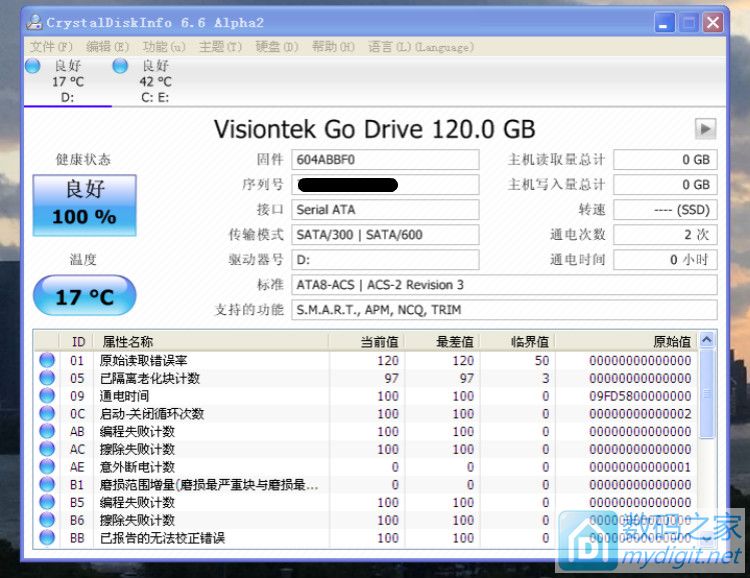This screenshot has height=578, width=750.
Task: Click the status icon of row 09
Action: [47, 396]
